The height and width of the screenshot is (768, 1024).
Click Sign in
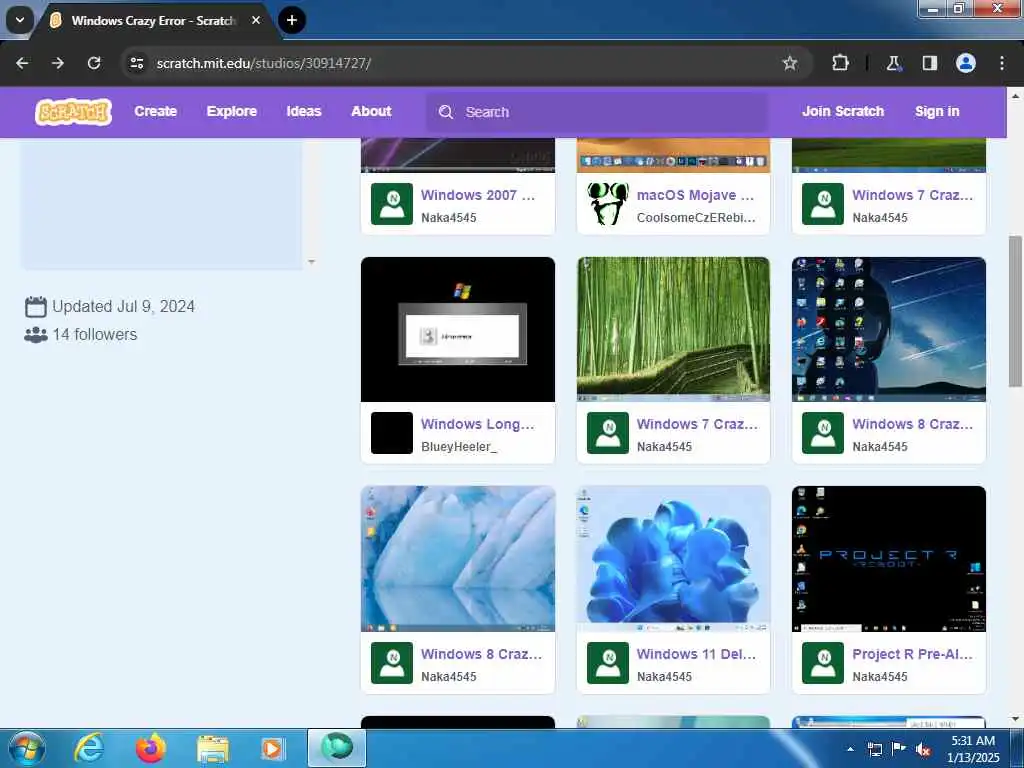coord(936,112)
